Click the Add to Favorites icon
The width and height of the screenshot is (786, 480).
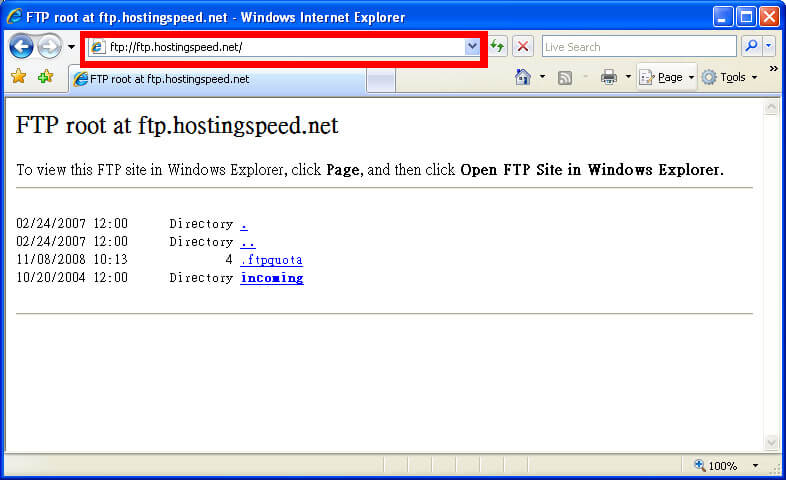tap(46, 77)
